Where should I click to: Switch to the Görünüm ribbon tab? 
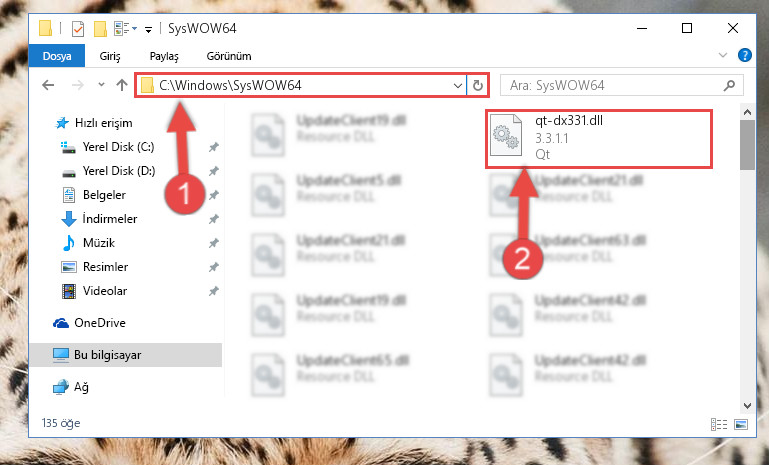click(x=229, y=56)
